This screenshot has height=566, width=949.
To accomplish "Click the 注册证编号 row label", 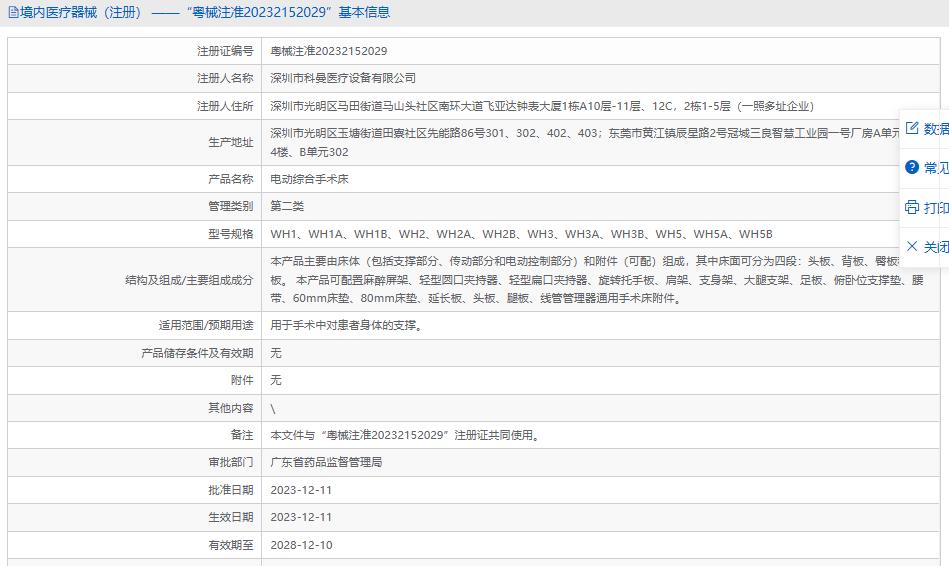I will pyautogui.click(x=225, y=51).
